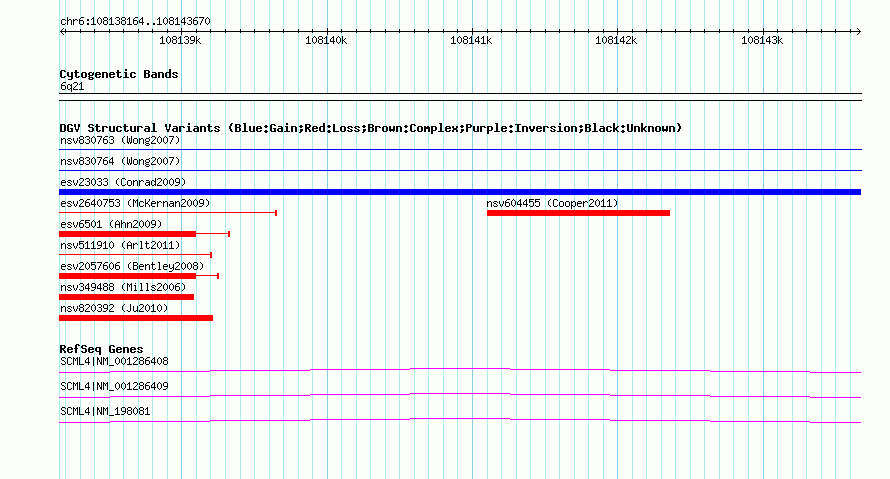Select the Cytogenetic Bands track title

(119, 74)
